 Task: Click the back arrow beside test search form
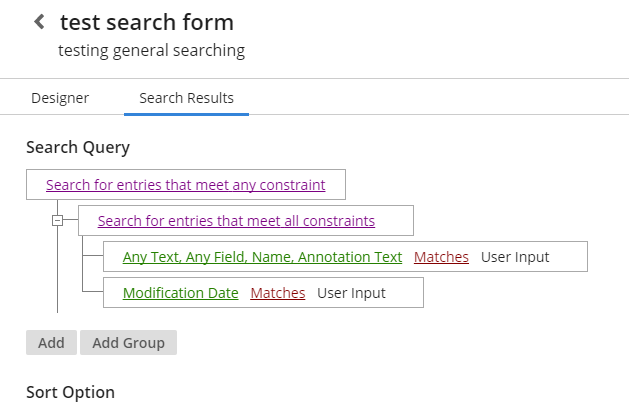(x=39, y=22)
